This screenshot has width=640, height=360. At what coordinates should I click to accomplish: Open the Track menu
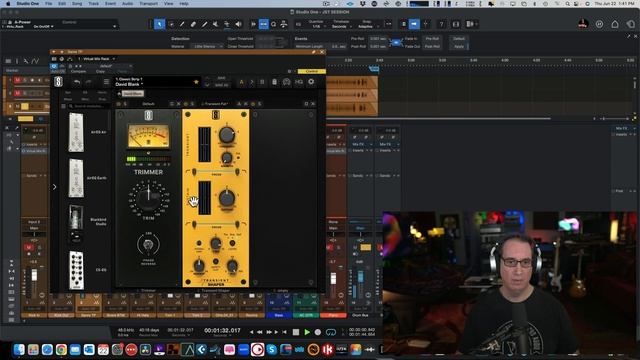pos(93,4)
